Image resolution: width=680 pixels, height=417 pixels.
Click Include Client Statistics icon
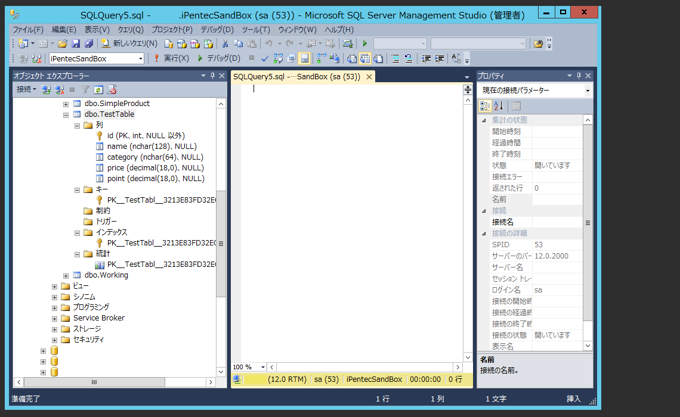click(x=334, y=59)
